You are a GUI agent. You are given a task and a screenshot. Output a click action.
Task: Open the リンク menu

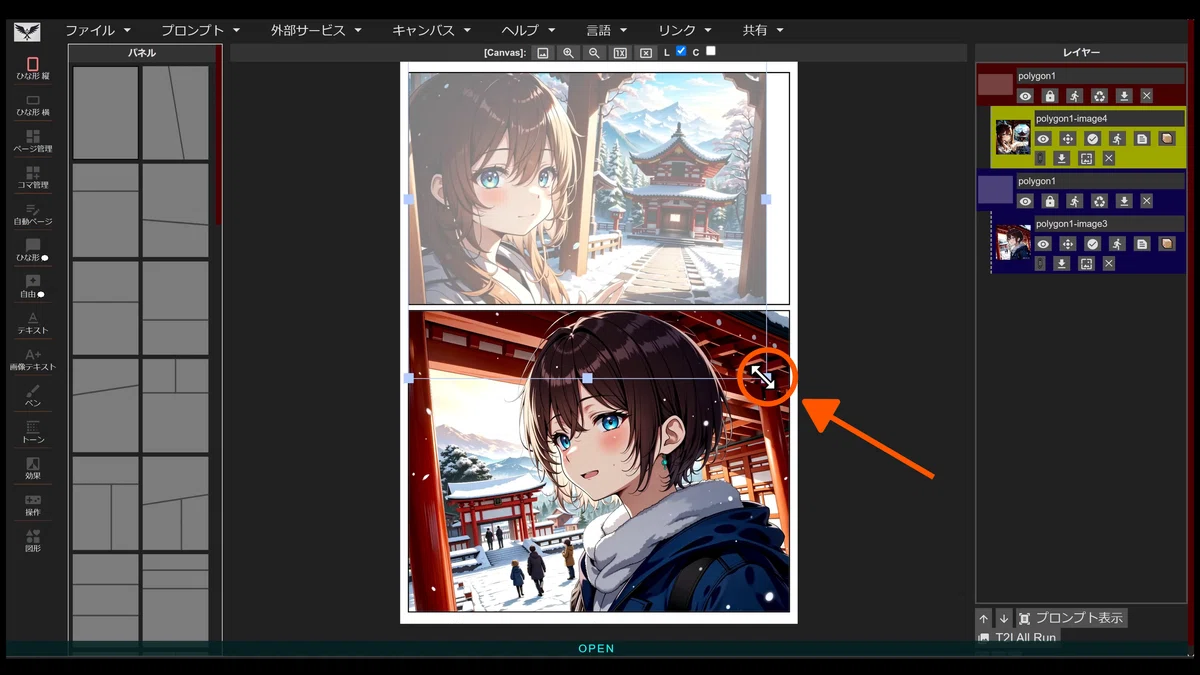point(685,30)
